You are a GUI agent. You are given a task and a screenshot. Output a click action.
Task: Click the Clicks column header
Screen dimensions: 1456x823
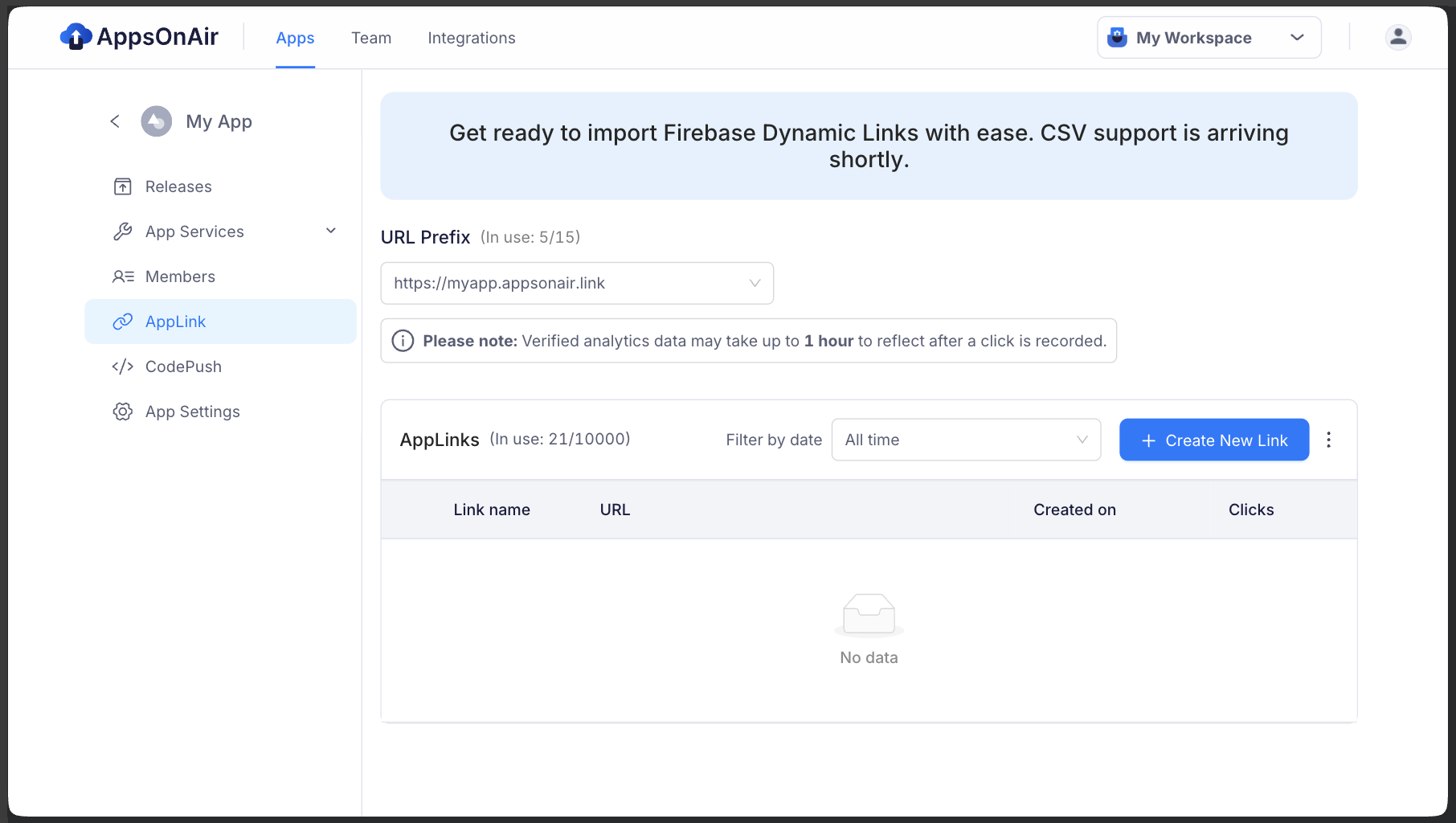pyautogui.click(x=1251, y=510)
